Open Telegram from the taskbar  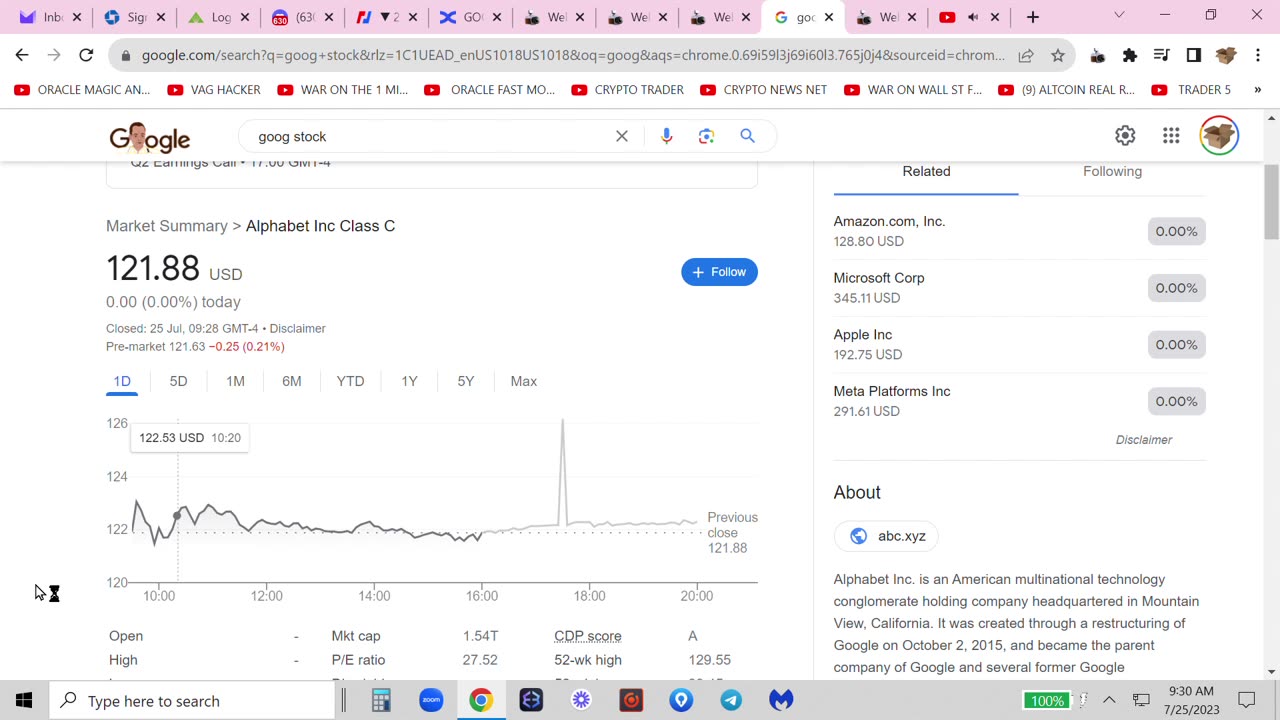pyautogui.click(x=731, y=700)
